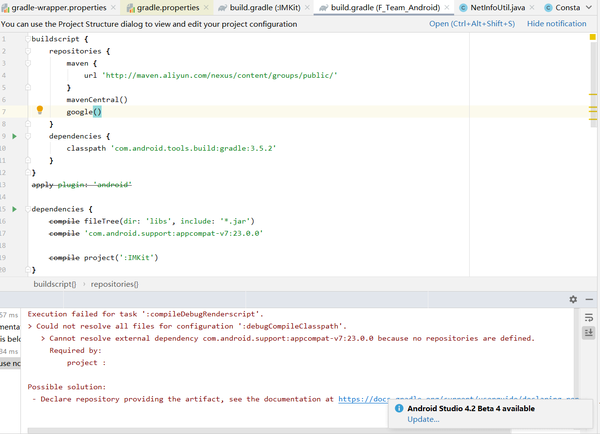Collapse the buildscript block fold marker
This screenshot has height=434, width=600.
28,39
